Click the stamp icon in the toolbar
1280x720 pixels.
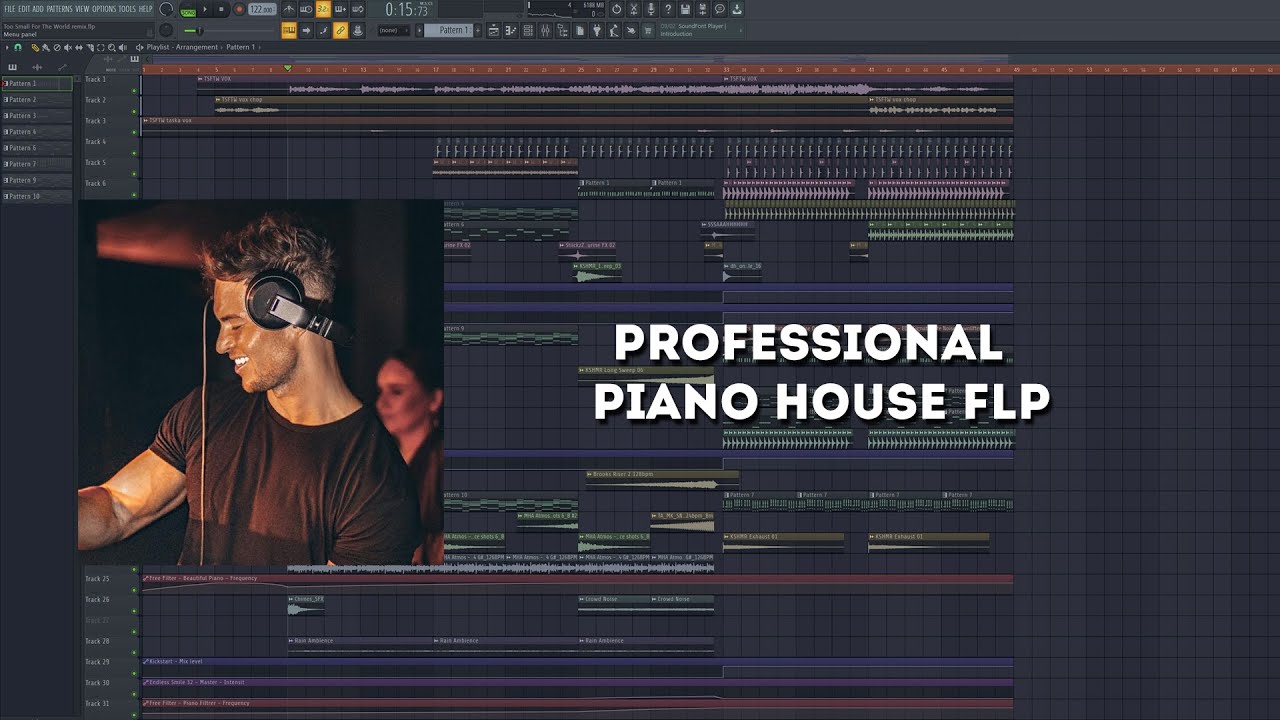click(x=358, y=30)
